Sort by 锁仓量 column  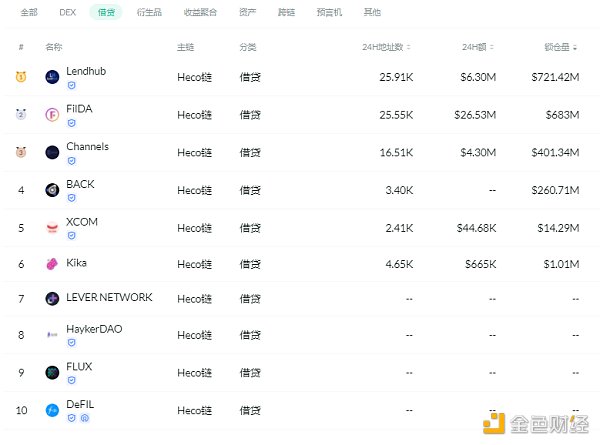click(x=559, y=47)
